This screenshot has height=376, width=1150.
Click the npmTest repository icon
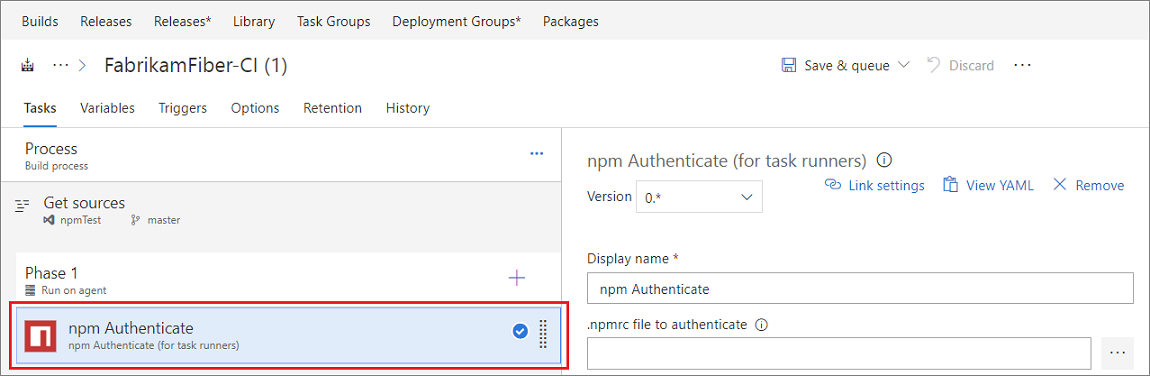pyautogui.click(x=48, y=220)
